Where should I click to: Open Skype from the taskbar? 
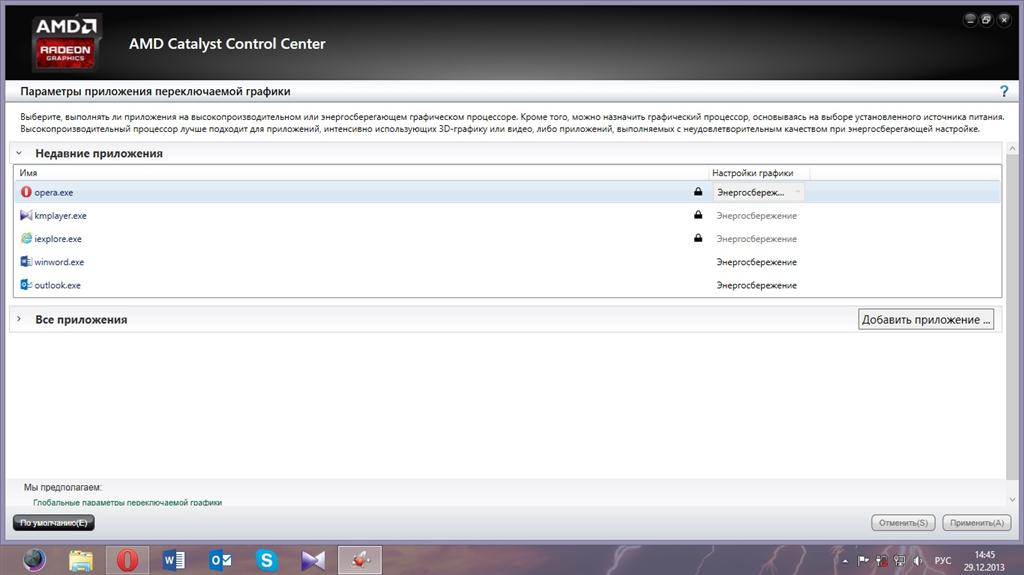pyautogui.click(x=266, y=560)
